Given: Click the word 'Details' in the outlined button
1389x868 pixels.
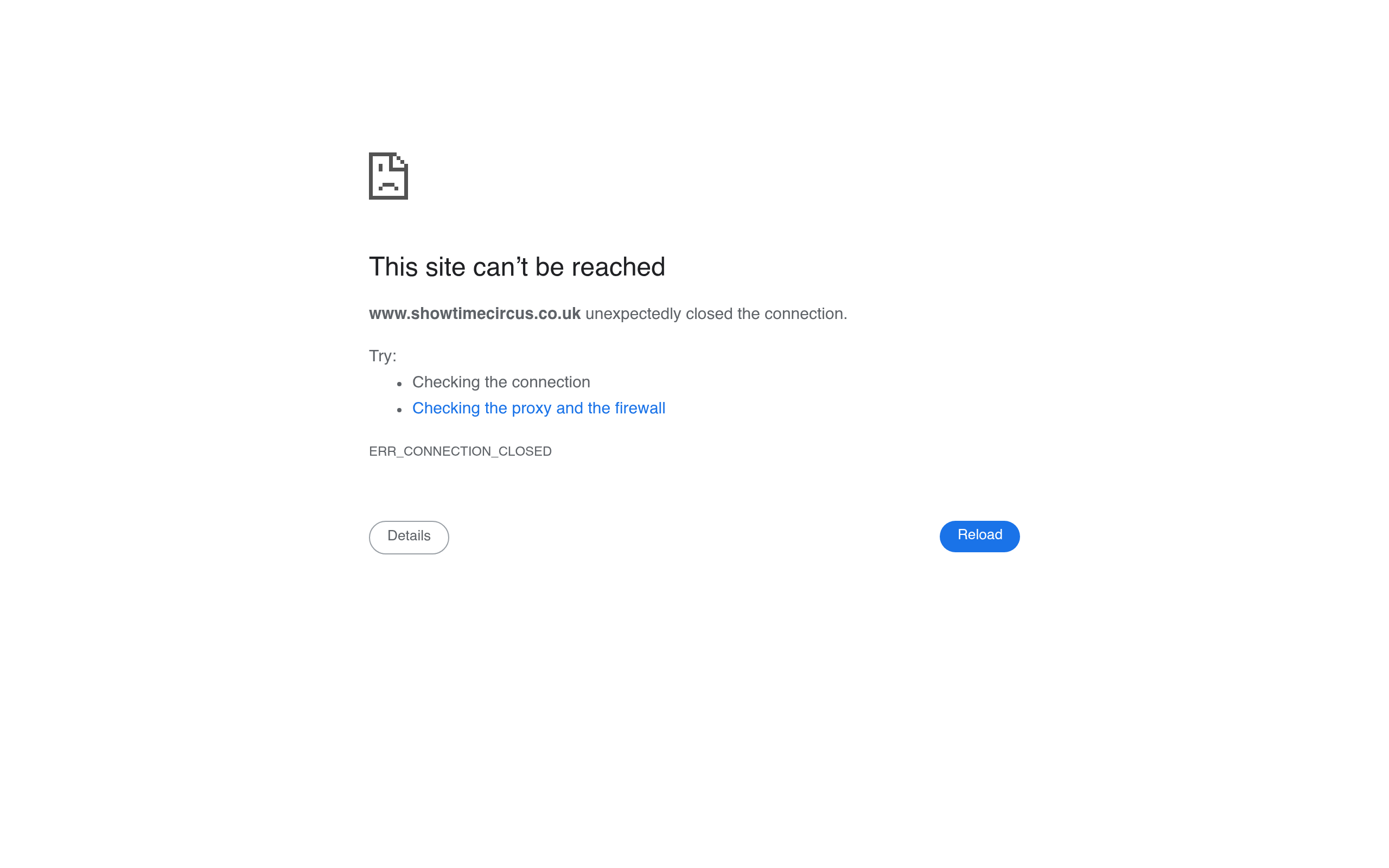Looking at the screenshot, I should pyautogui.click(x=409, y=536).
